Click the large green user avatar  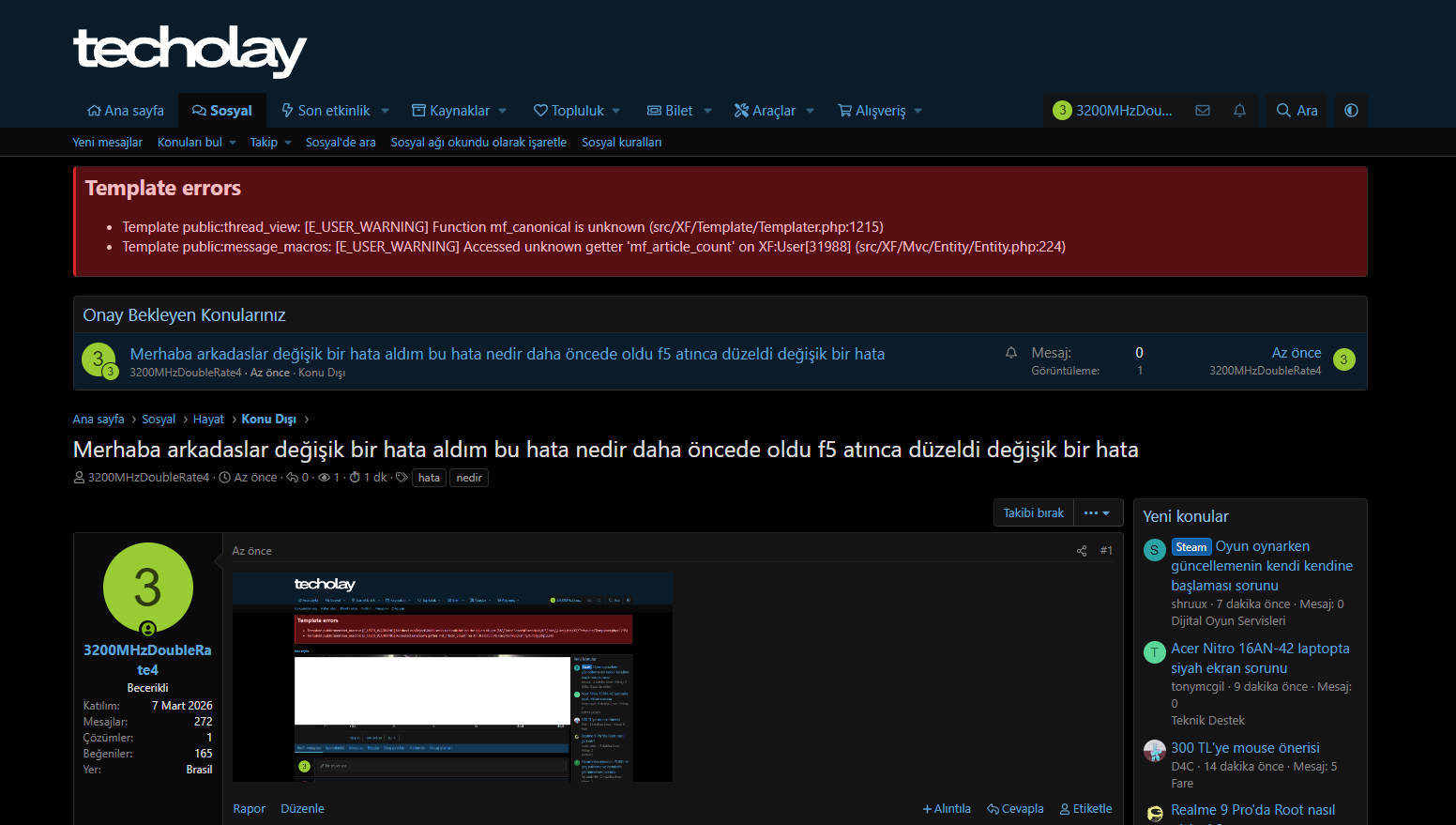pyautogui.click(x=148, y=588)
